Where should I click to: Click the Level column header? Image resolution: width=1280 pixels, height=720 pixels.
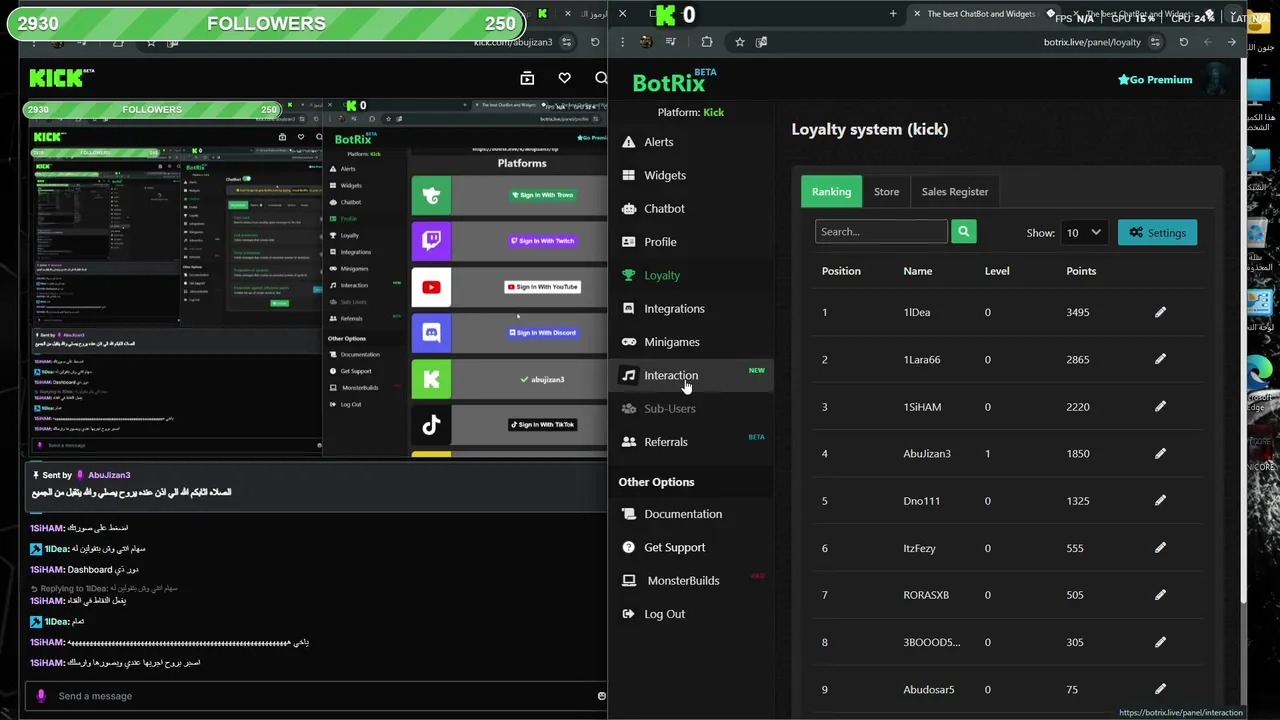[x=997, y=271]
